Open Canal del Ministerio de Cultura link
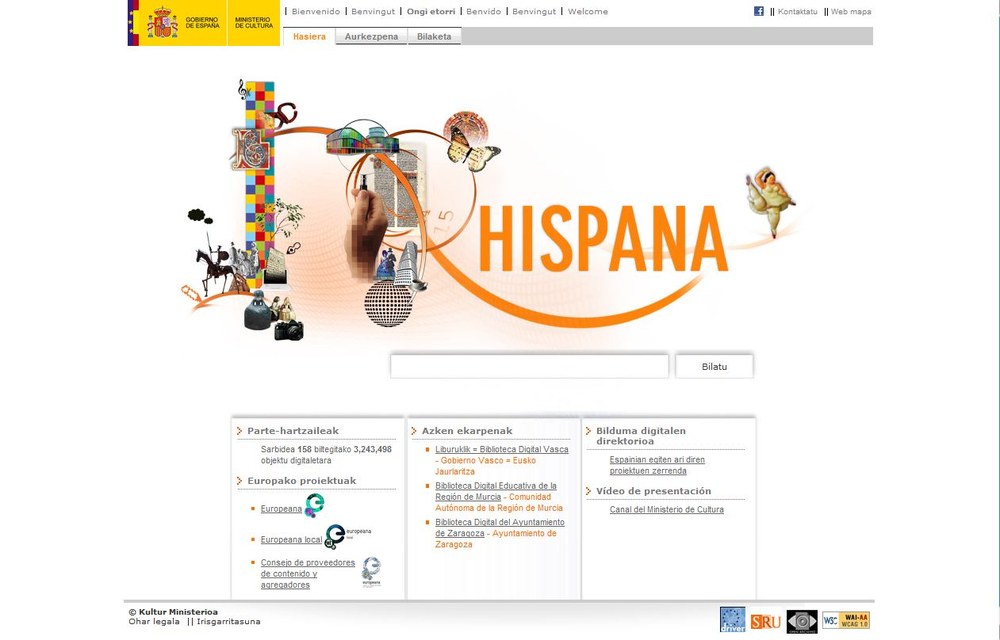 point(666,510)
